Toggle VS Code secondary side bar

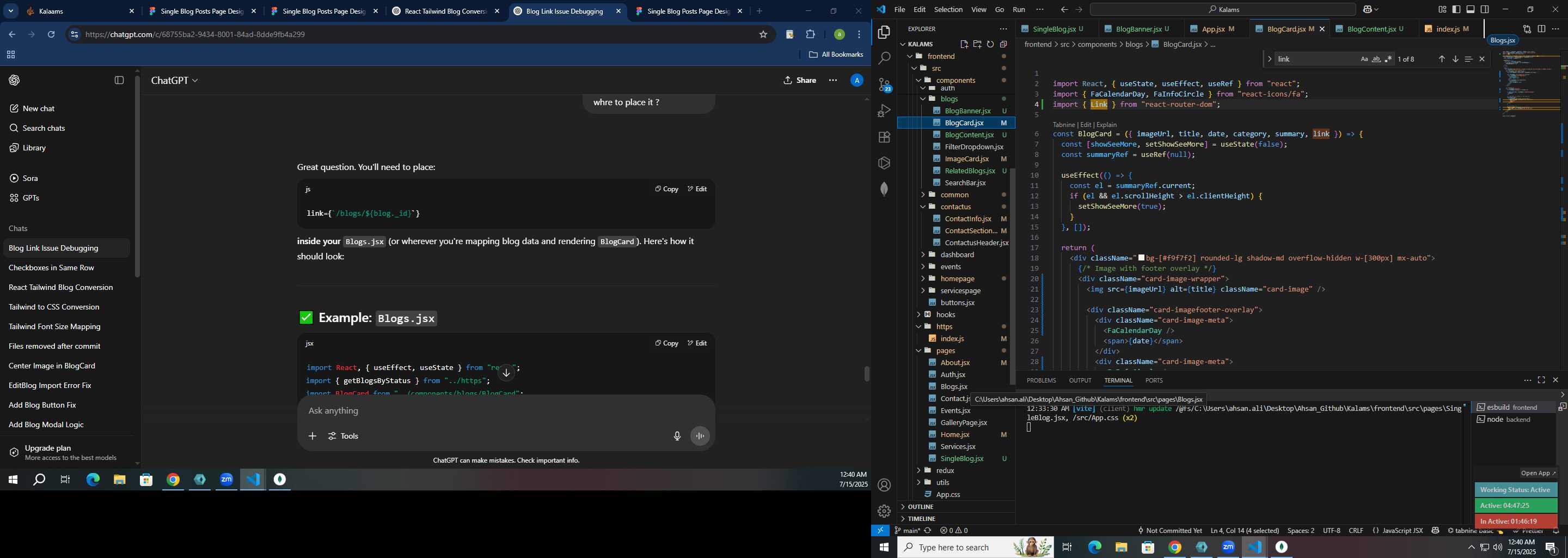coord(1485,10)
